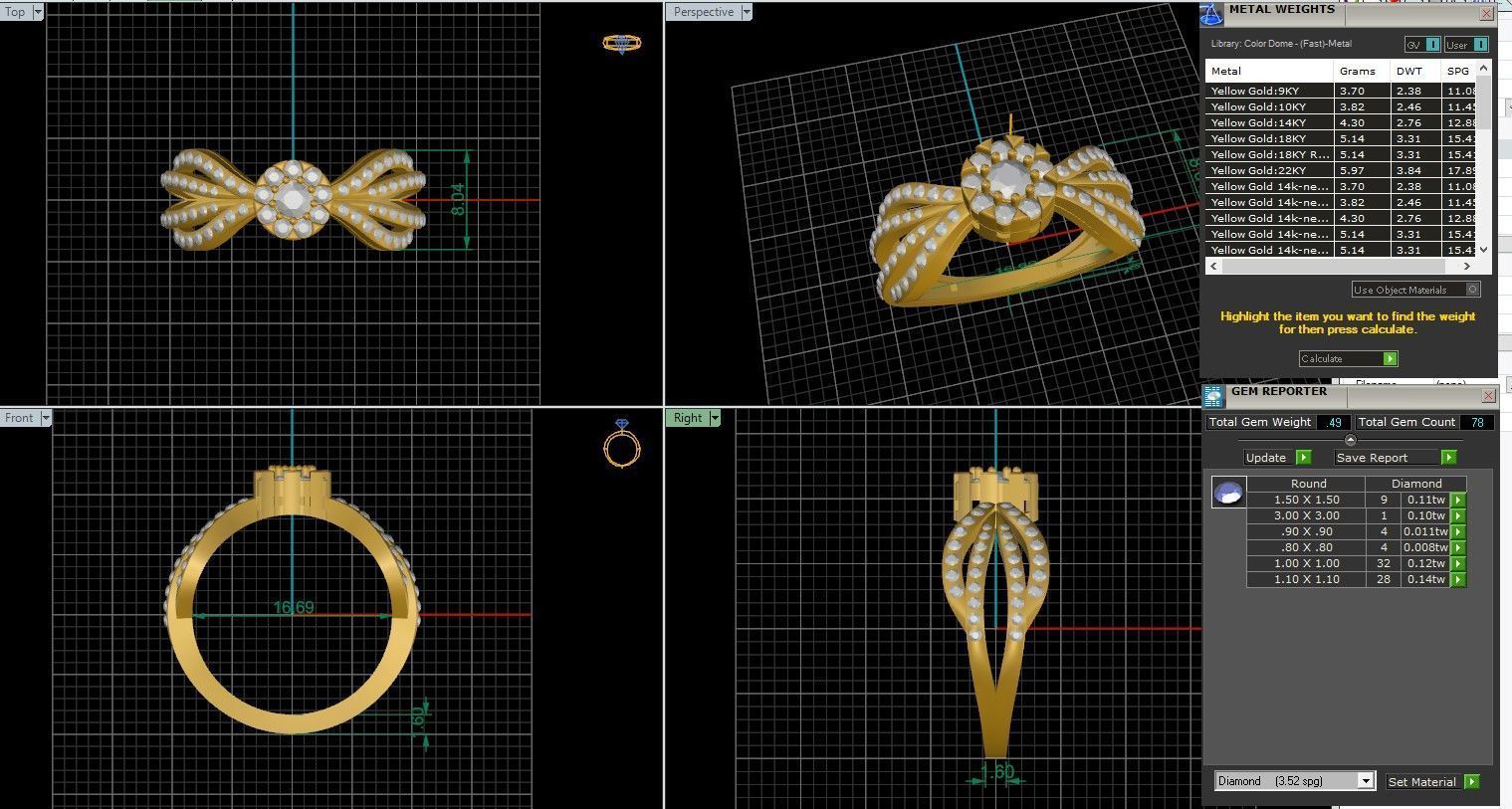
Task: Click the ring thumbnail in Top viewport
Action: point(622,43)
